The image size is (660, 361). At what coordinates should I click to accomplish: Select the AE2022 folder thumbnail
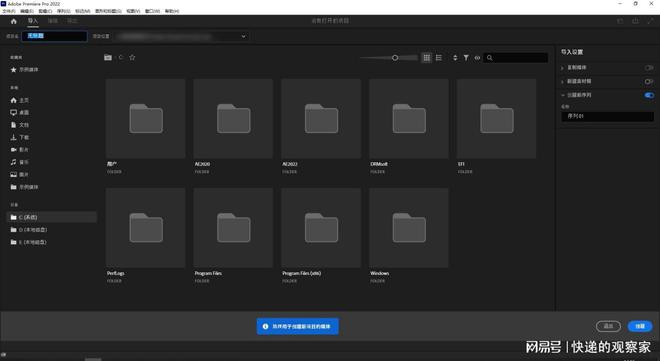pyautogui.click(x=321, y=119)
